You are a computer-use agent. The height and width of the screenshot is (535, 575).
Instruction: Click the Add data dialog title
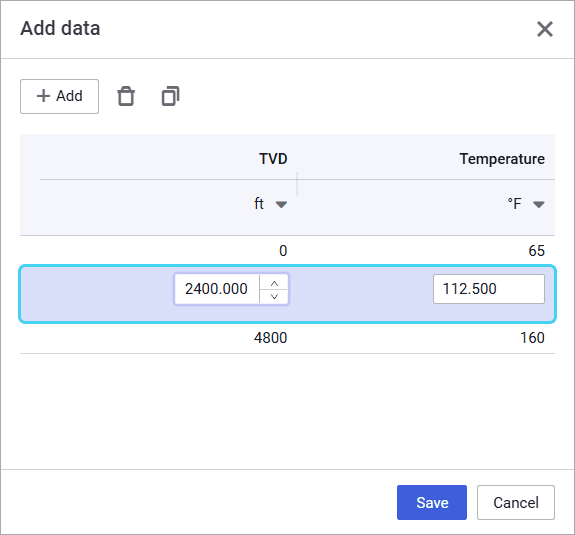[60, 28]
